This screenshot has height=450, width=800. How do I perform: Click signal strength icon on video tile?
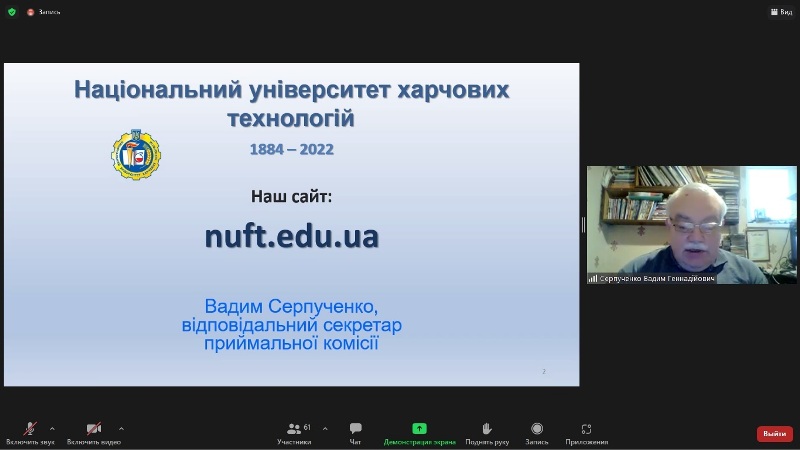click(x=593, y=279)
